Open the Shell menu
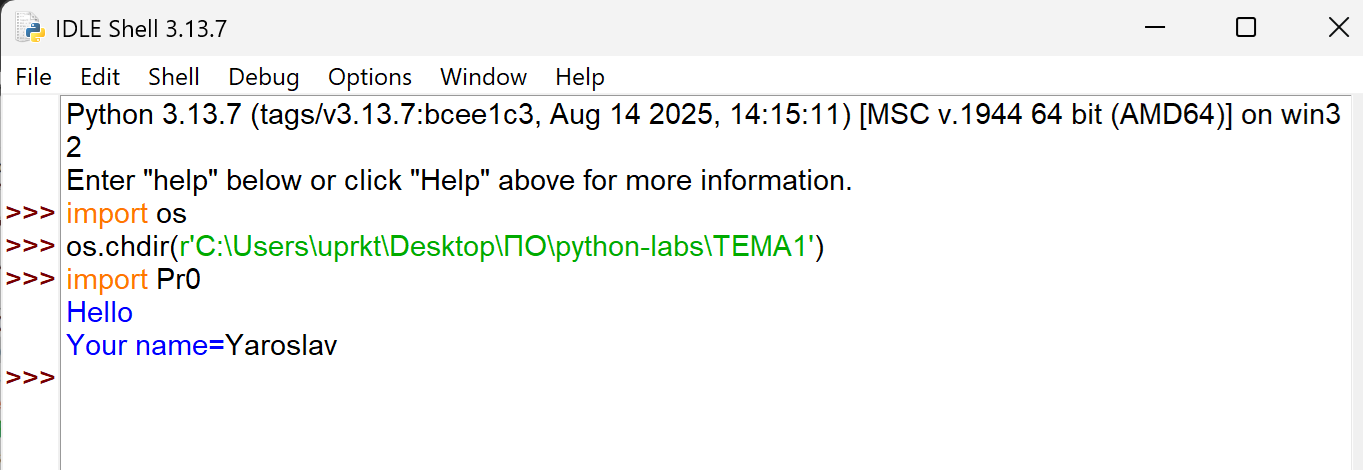The height and width of the screenshot is (470, 1363). coord(174,77)
